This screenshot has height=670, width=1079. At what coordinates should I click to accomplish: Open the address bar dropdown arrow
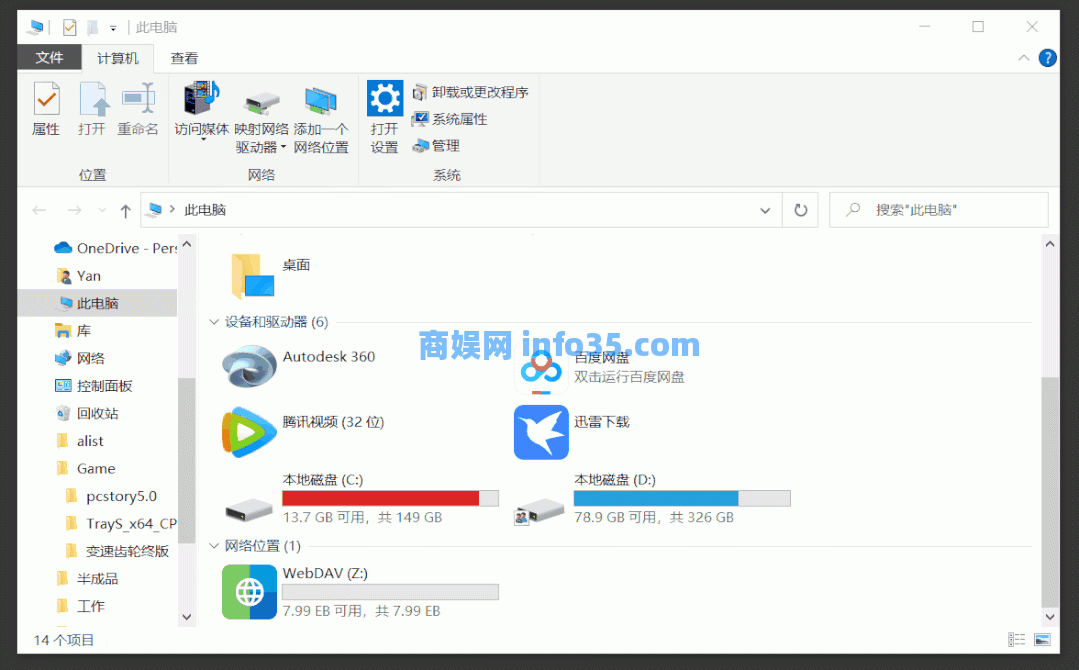tap(765, 210)
